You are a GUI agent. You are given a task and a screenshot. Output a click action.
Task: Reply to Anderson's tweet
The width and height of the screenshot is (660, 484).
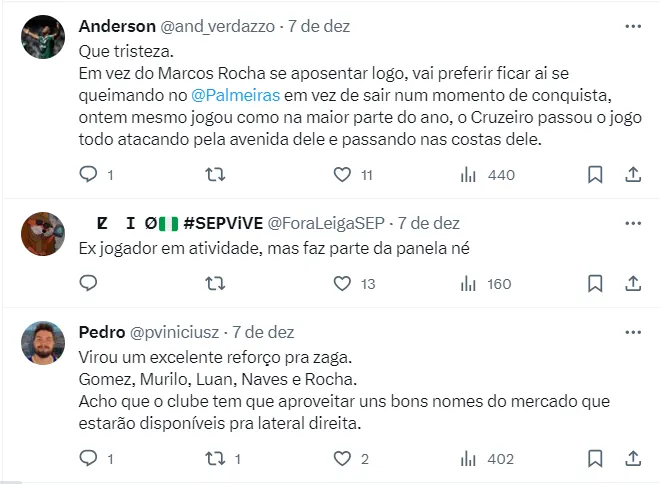88,175
